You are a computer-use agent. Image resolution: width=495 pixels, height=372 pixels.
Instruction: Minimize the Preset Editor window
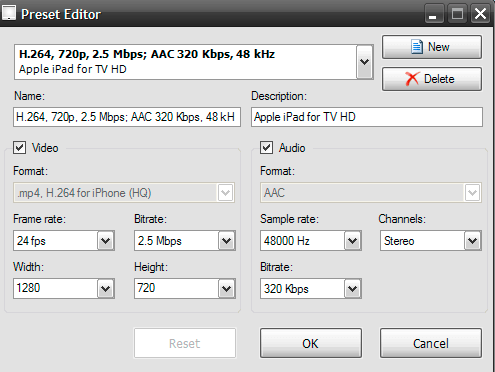click(x=434, y=14)
